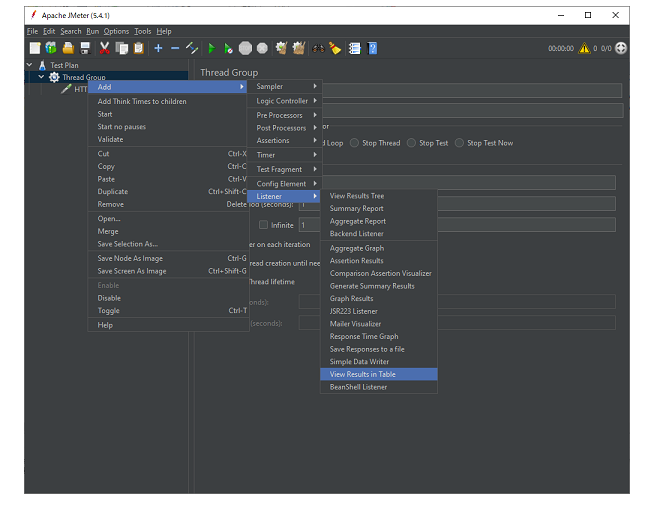Screen dimensions: 657x506
Task: Open the File menu
Action: click(32, 31)
